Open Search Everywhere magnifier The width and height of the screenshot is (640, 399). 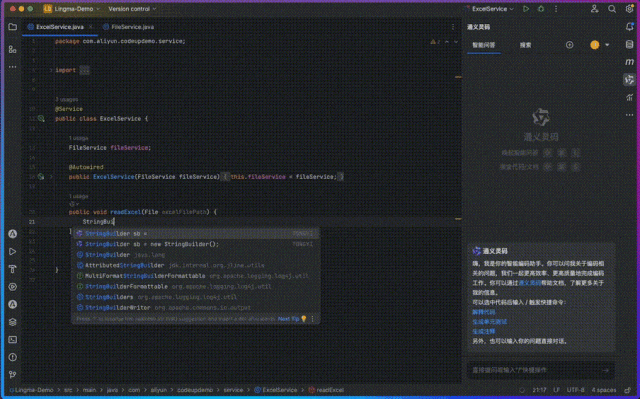(612, 9)
